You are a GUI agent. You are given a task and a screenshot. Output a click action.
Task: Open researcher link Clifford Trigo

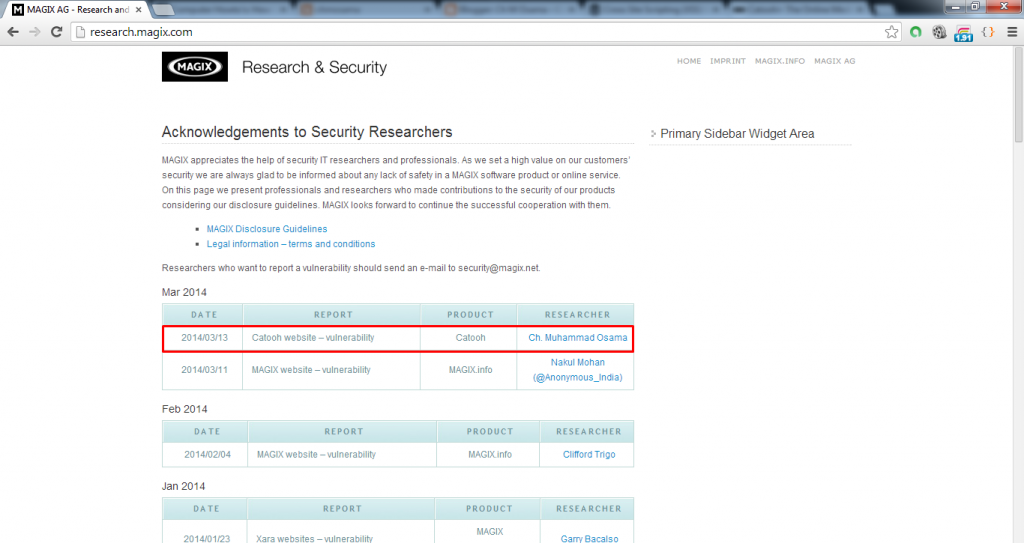(589, 454)
